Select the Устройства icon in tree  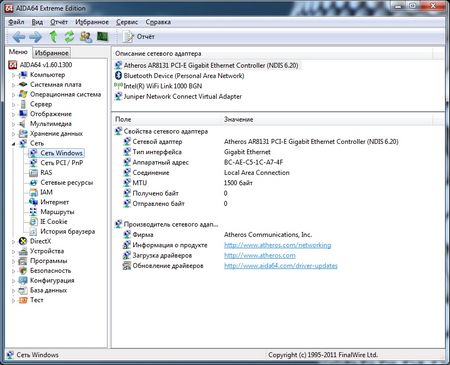pos(23,251)
